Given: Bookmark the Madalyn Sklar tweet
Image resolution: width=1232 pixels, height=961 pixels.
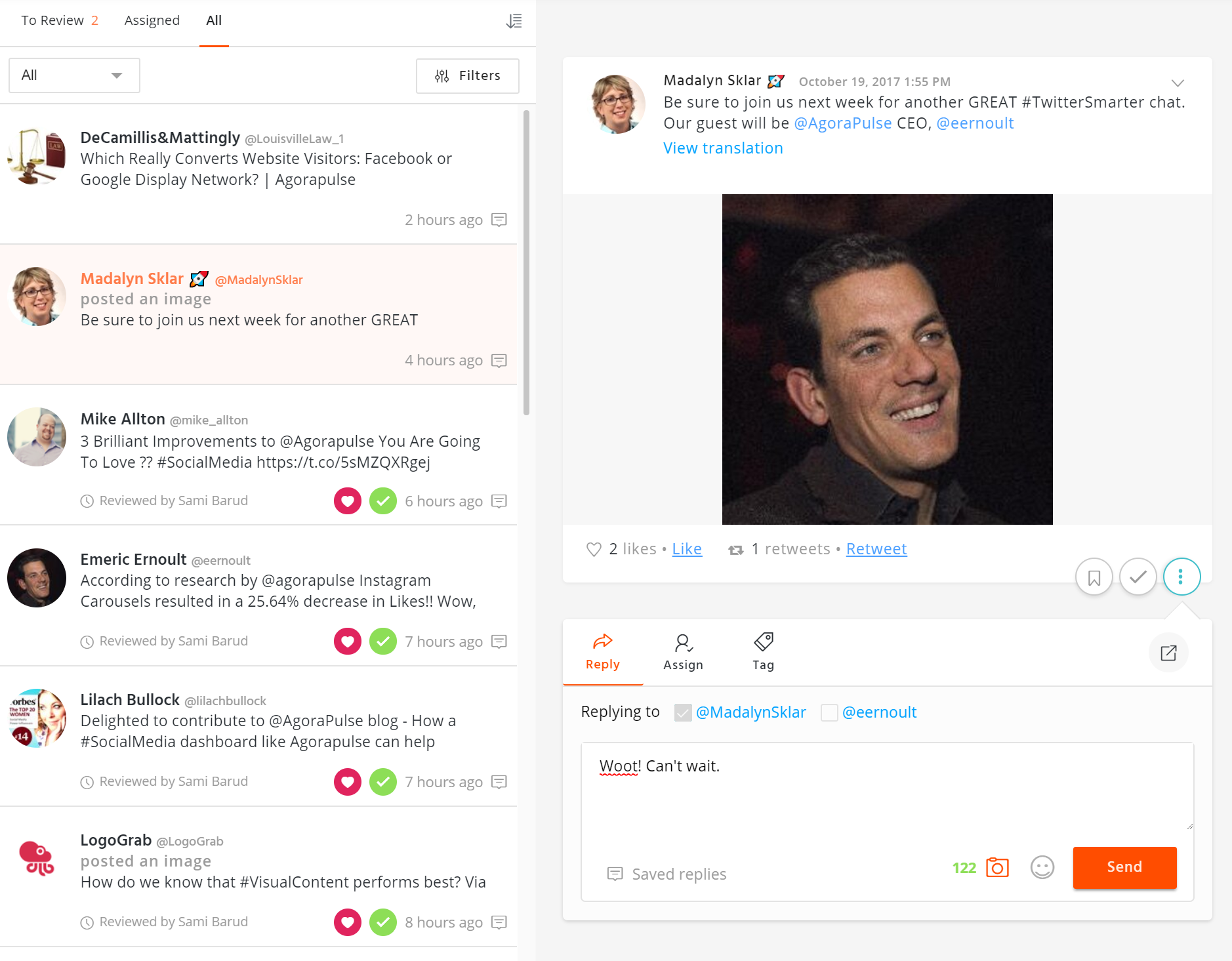Looking at the screenshot, I should coord(1094,577).
